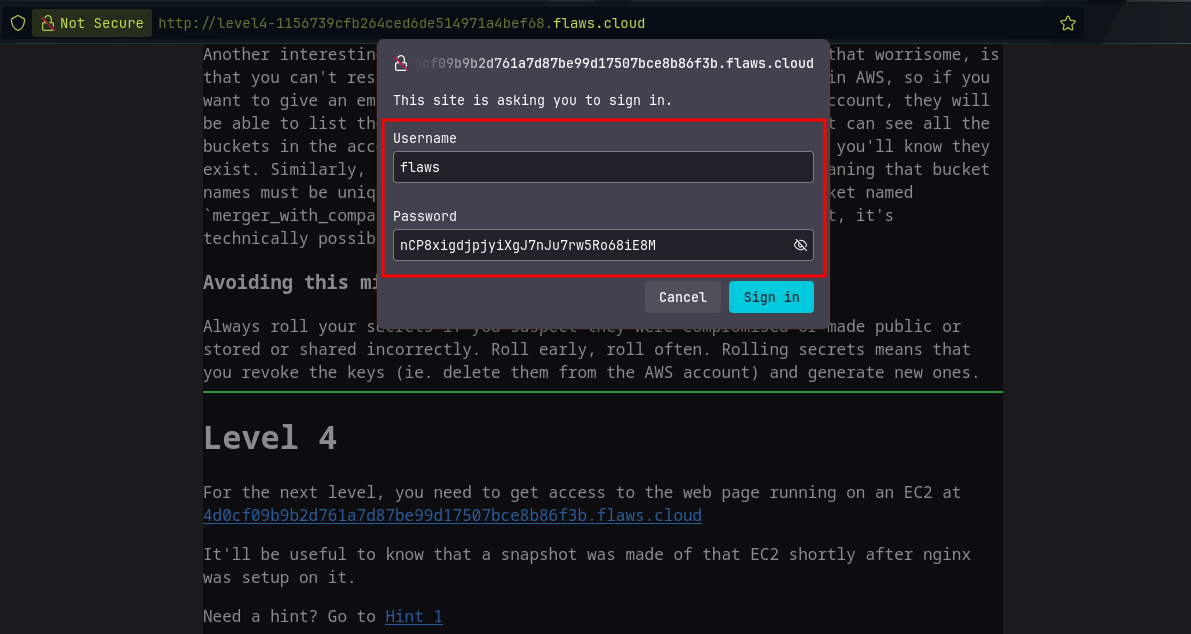The width and height of the screenshot is (1191, 634).
Task: Click the Not Secure lock badge
Action: click(x=91, y=23)
